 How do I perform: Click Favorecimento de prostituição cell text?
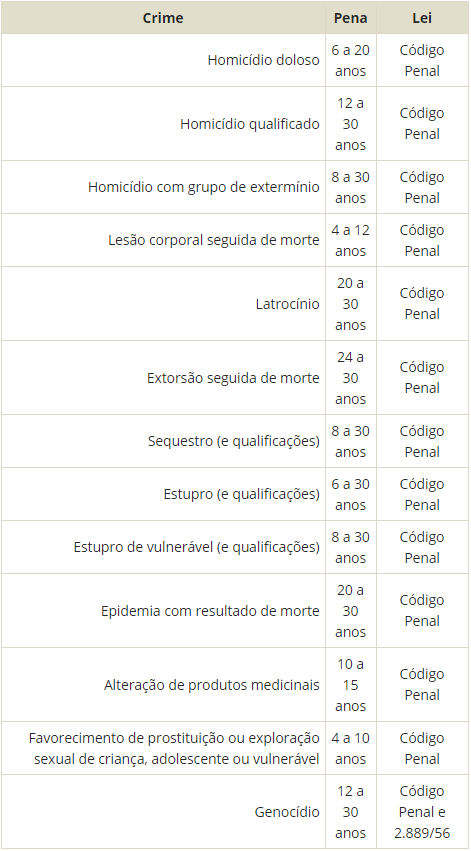coord(174,748)
